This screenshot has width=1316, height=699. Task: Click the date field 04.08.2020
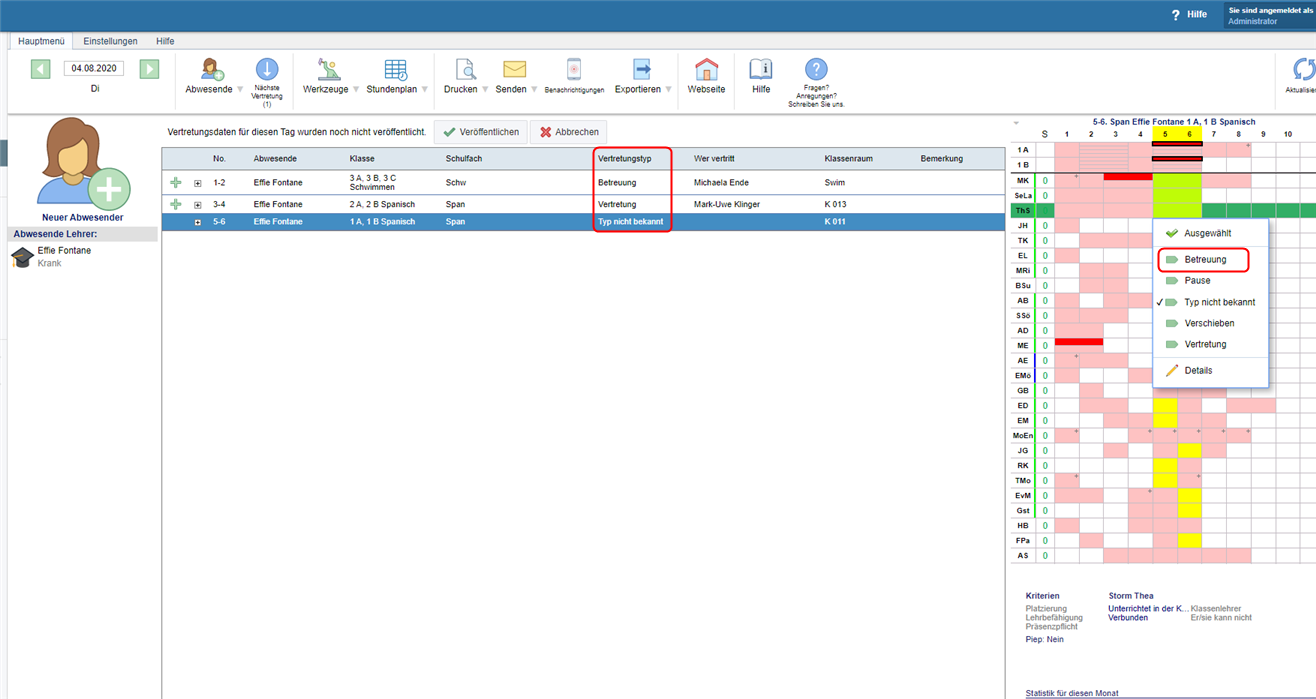[94, 69]
